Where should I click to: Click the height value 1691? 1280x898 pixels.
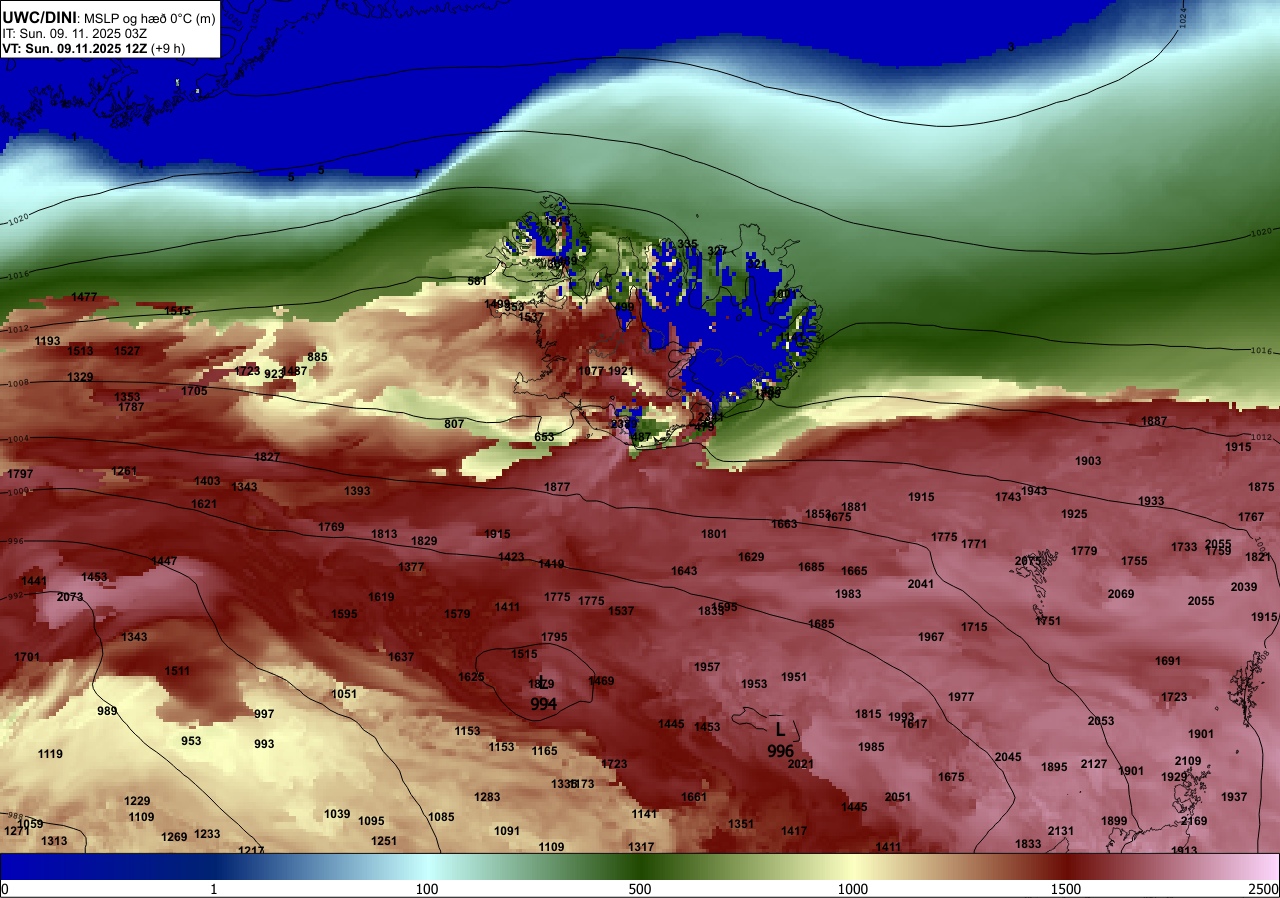[1168, 661]
